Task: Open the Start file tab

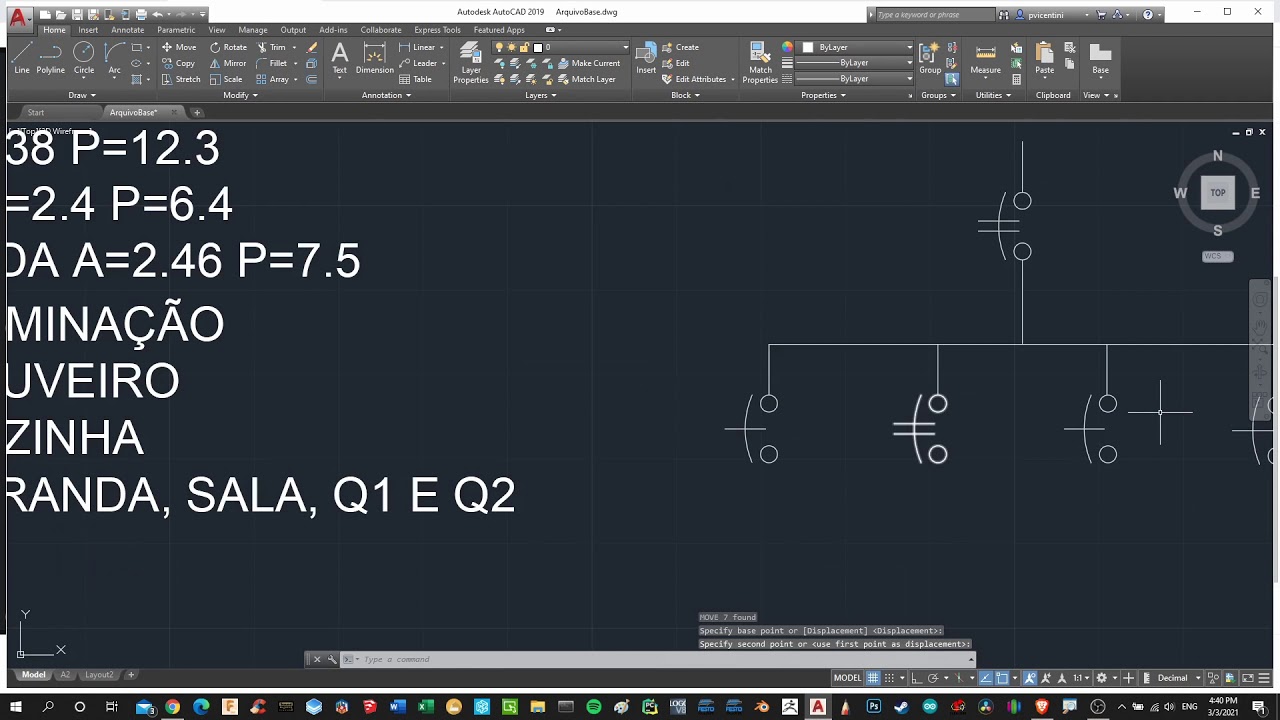Action: click(36, 112)
